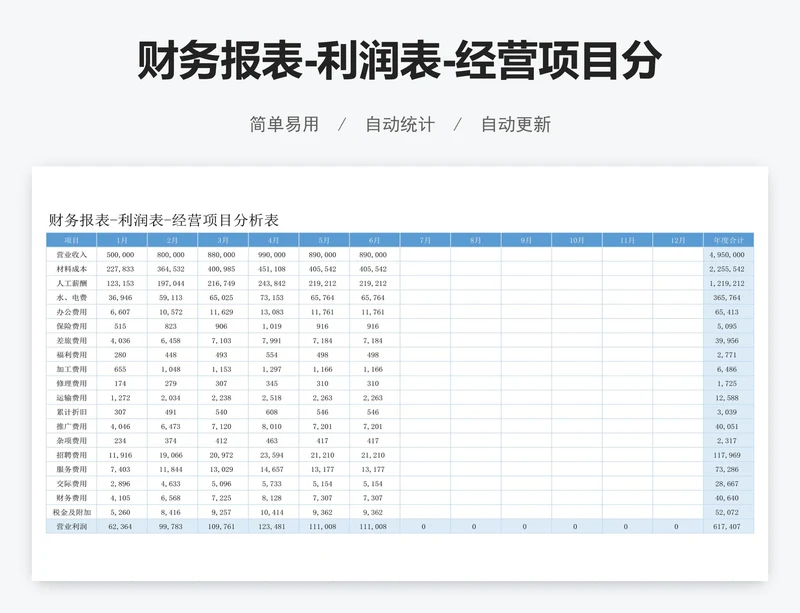This screenshot has height=613, width=800.
Task: Select March utilities cell 65,025
Action: [221, 298]
